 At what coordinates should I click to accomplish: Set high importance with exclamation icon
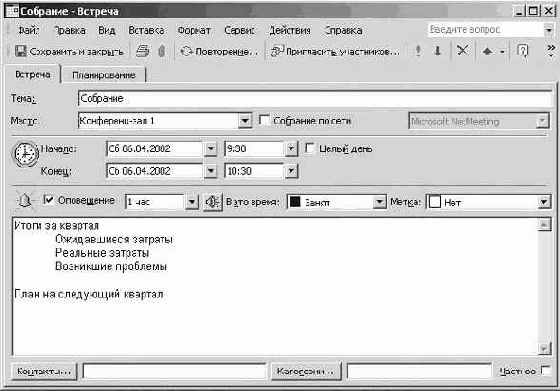coord(418,51)
